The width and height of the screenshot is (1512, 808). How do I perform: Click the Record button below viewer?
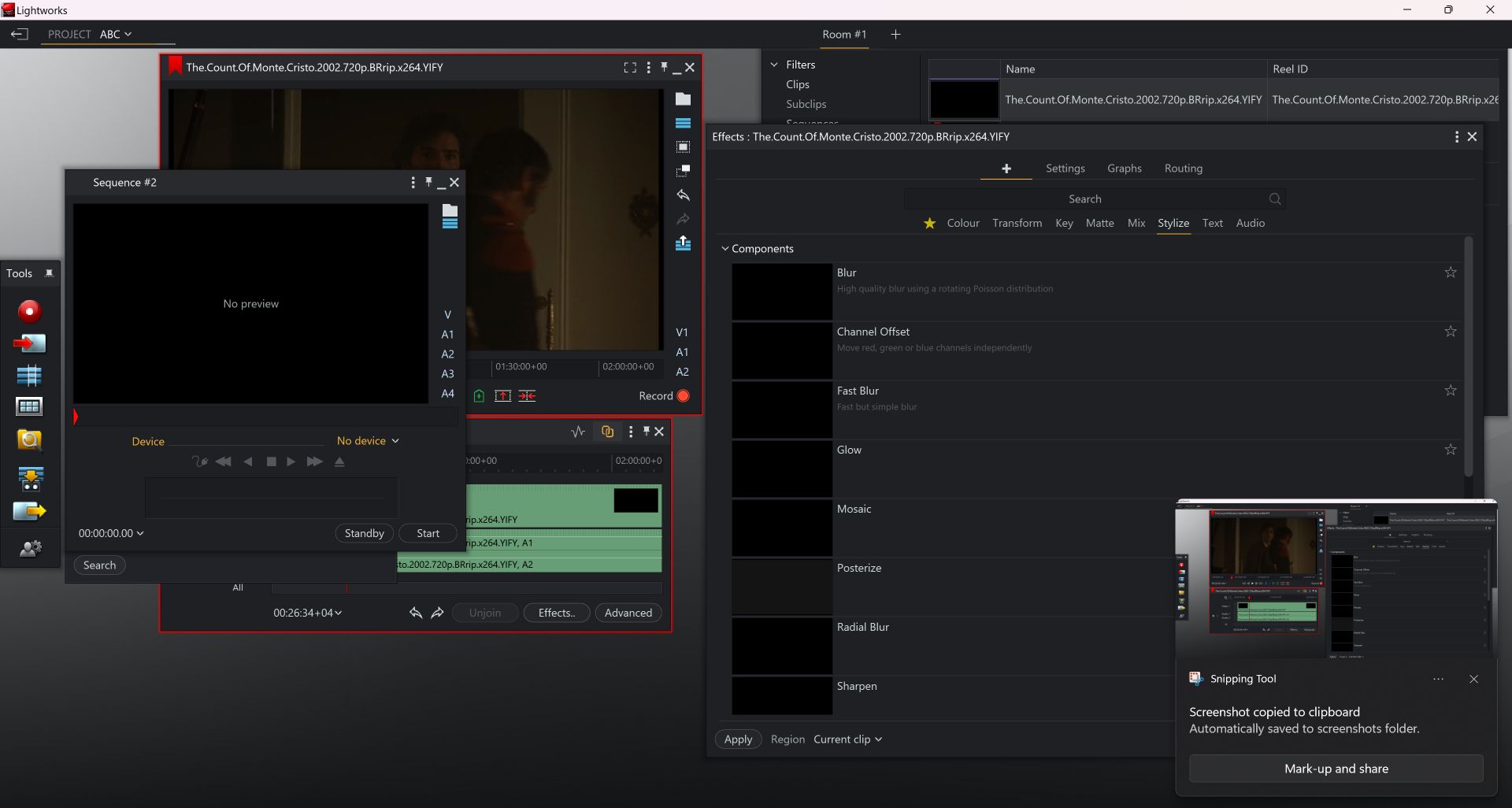(x=664, y=396)
